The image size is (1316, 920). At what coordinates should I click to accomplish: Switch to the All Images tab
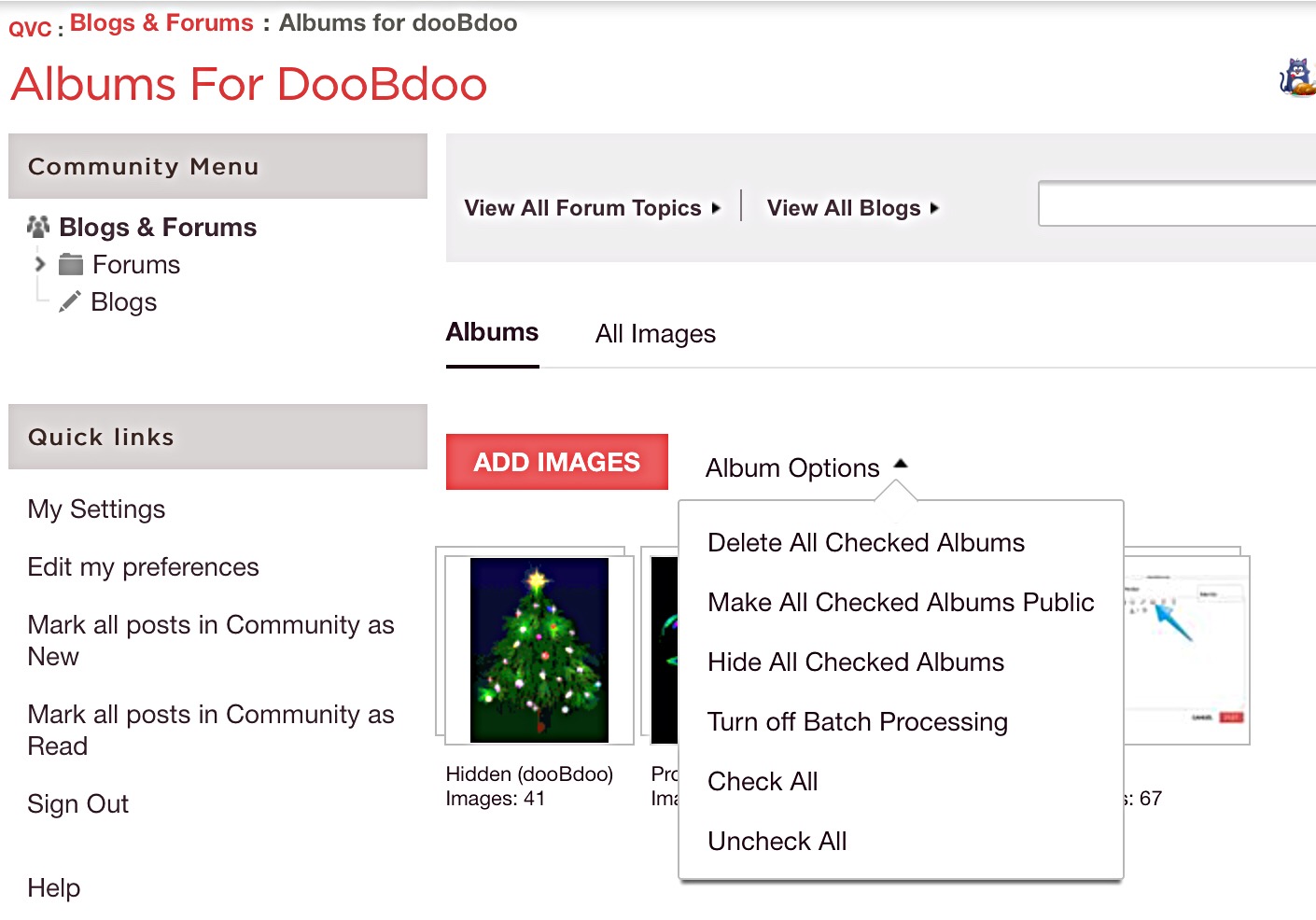coord(655,333)
